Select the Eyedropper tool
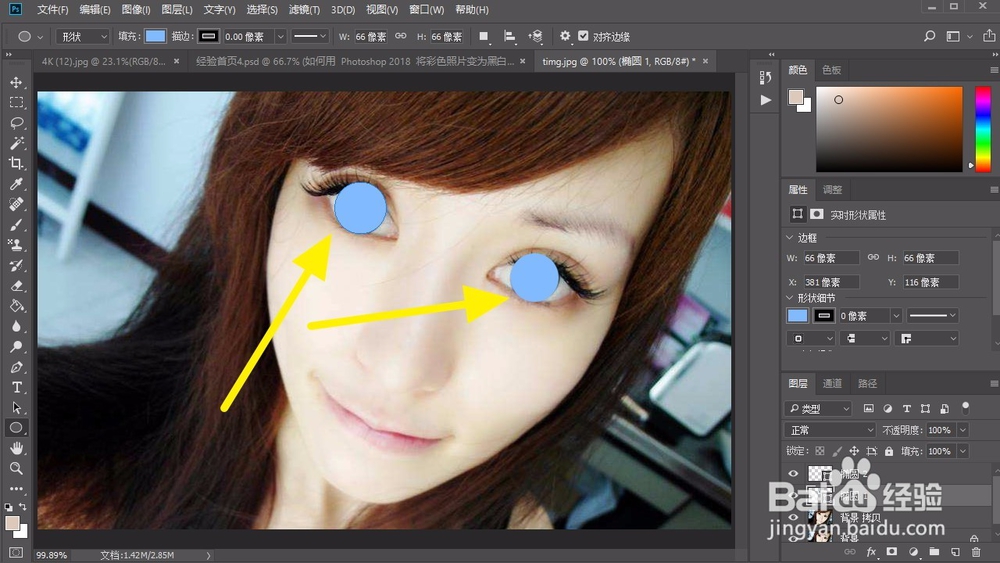Image resolution: width=1000 pixels, height=563 pixels. point(17,184)
